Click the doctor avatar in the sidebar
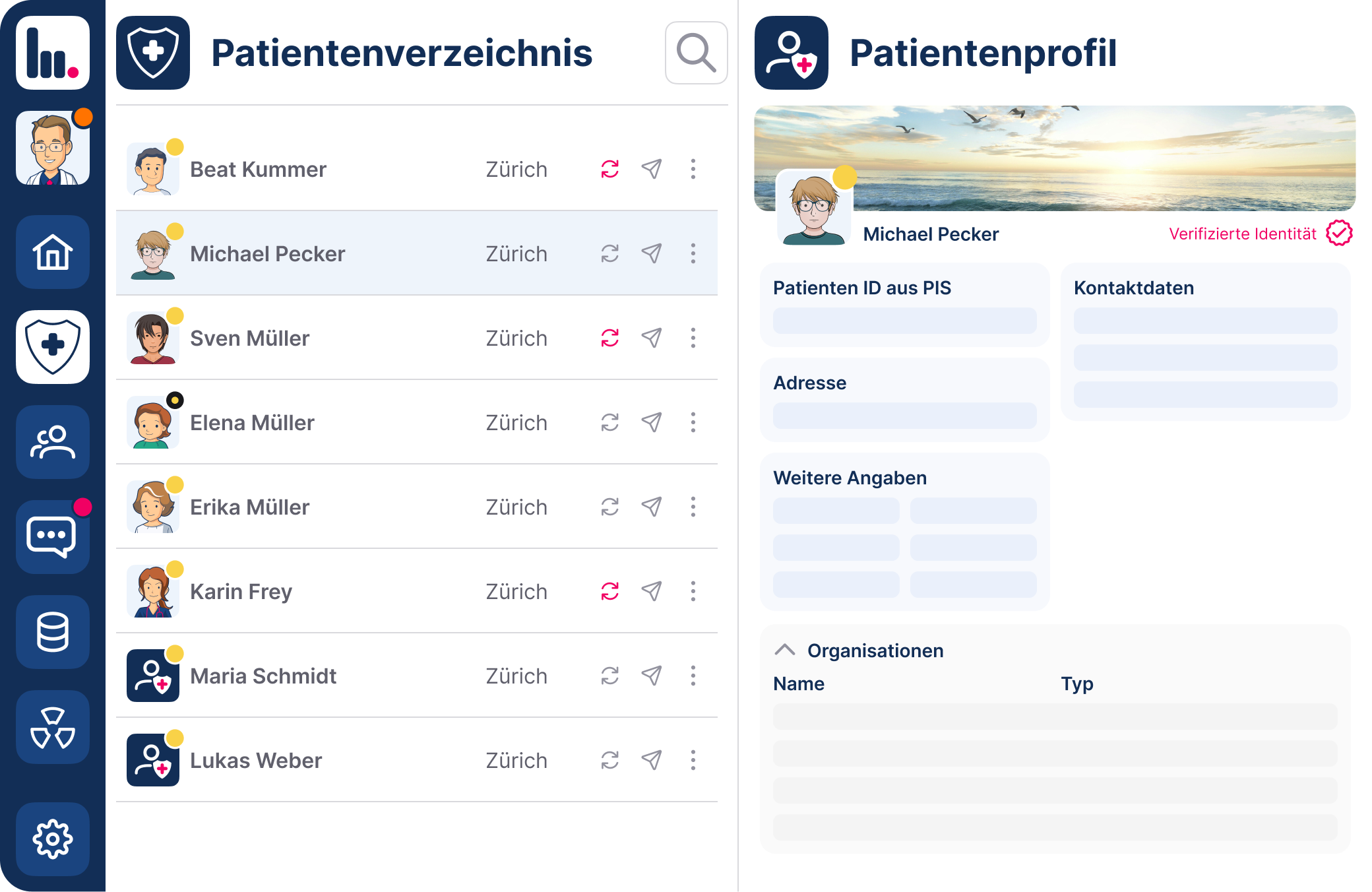 tap(53, 148)
